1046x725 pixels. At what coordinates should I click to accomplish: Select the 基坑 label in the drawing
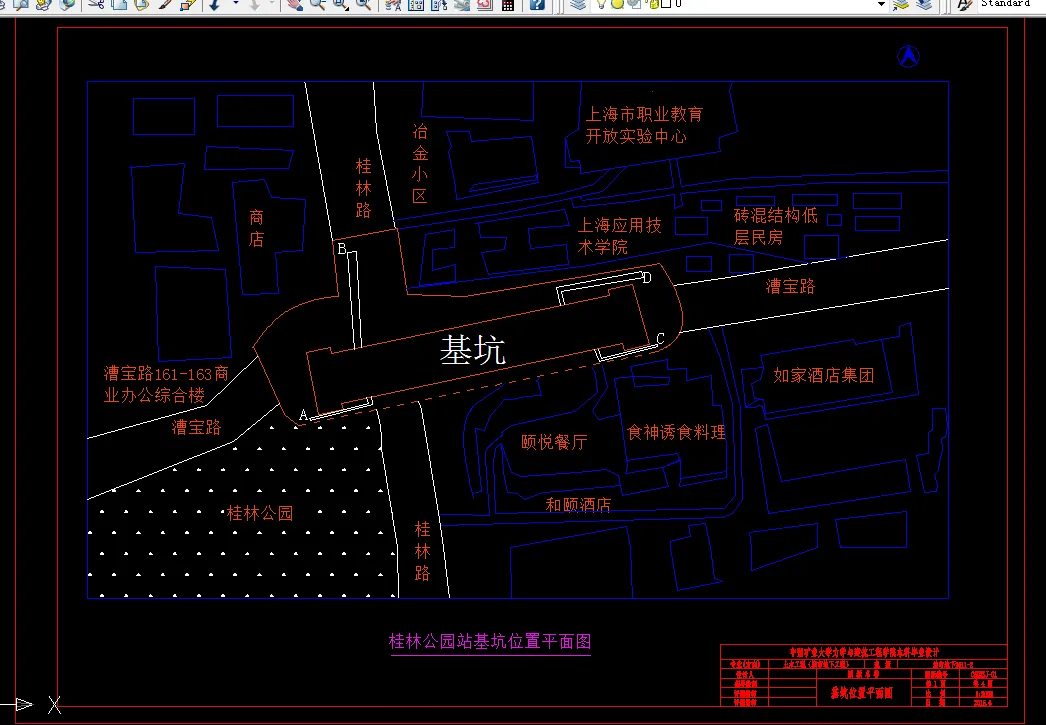coord(475,351)
